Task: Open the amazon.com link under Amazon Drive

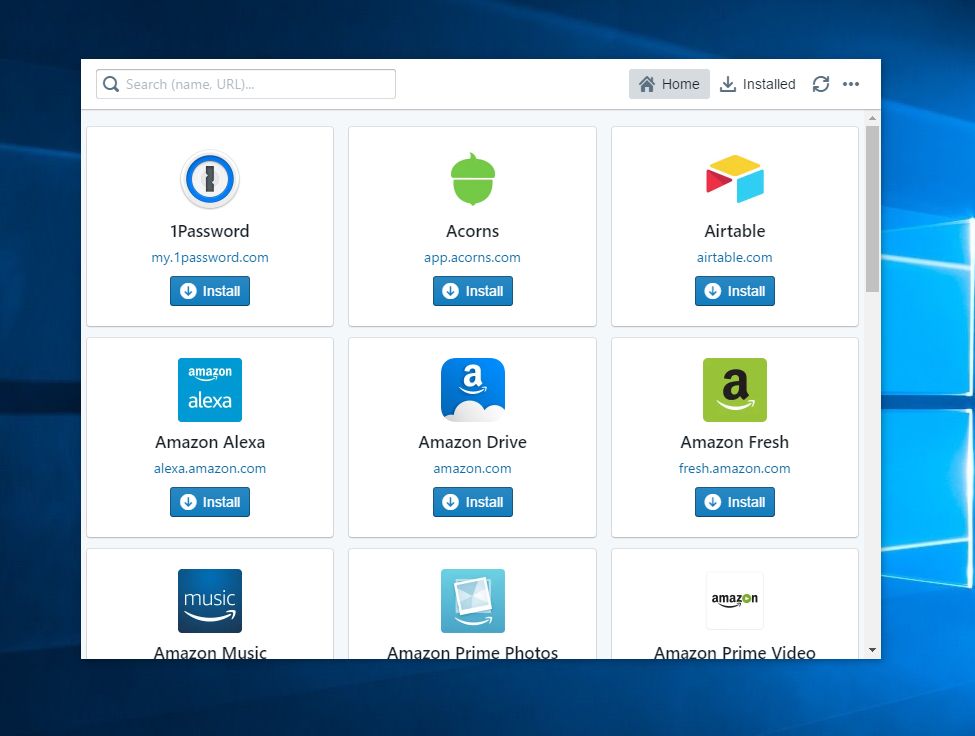Action: 473,468
